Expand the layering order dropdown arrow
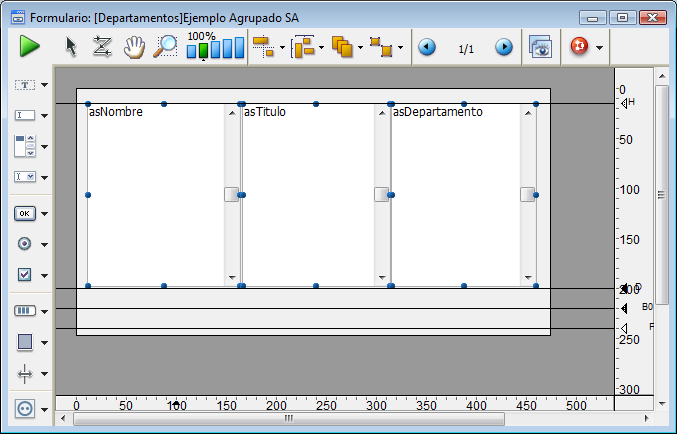 coord(361,48)
